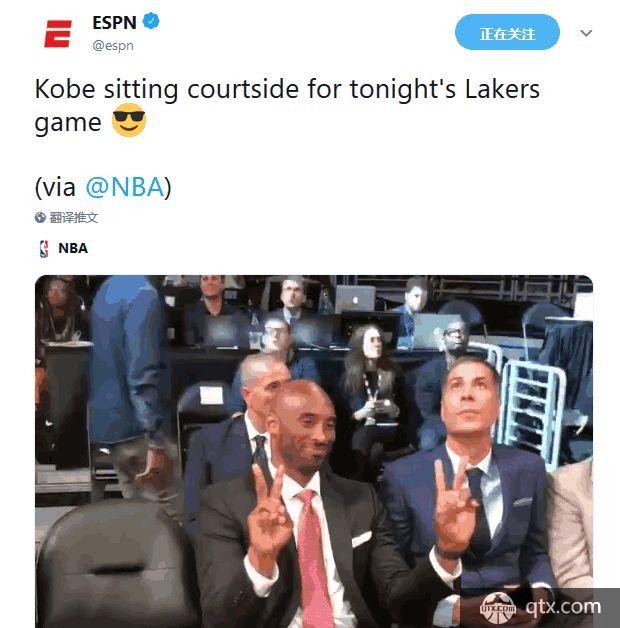Click the qtx.com watermark logo

tap(498, 608)
